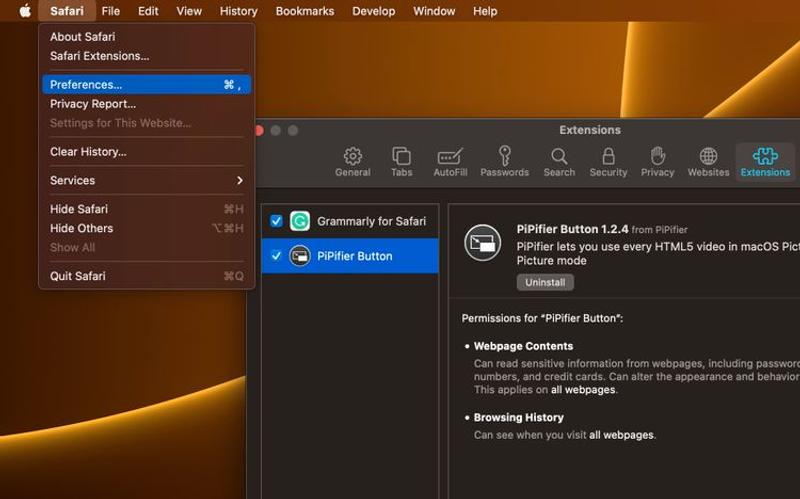Image resolution: width=800 pixels, height=499 pixels.
Task: Choose Quit Safari from the menu
Action: [146, 276]
